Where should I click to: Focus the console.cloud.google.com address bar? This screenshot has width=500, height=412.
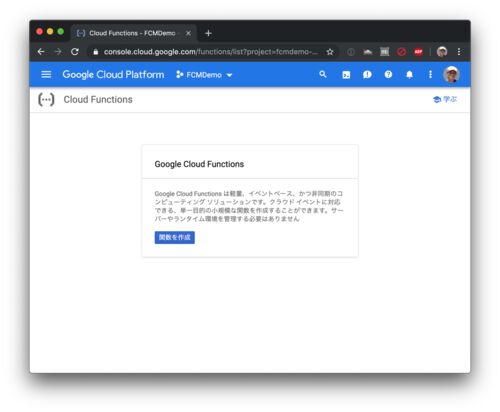(211, 52)
